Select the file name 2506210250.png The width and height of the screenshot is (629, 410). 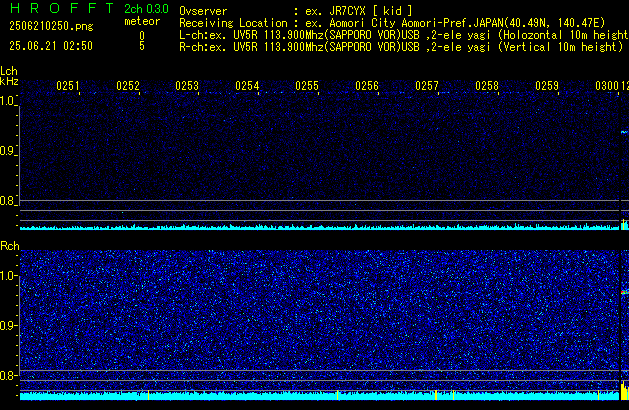(51, 26)
